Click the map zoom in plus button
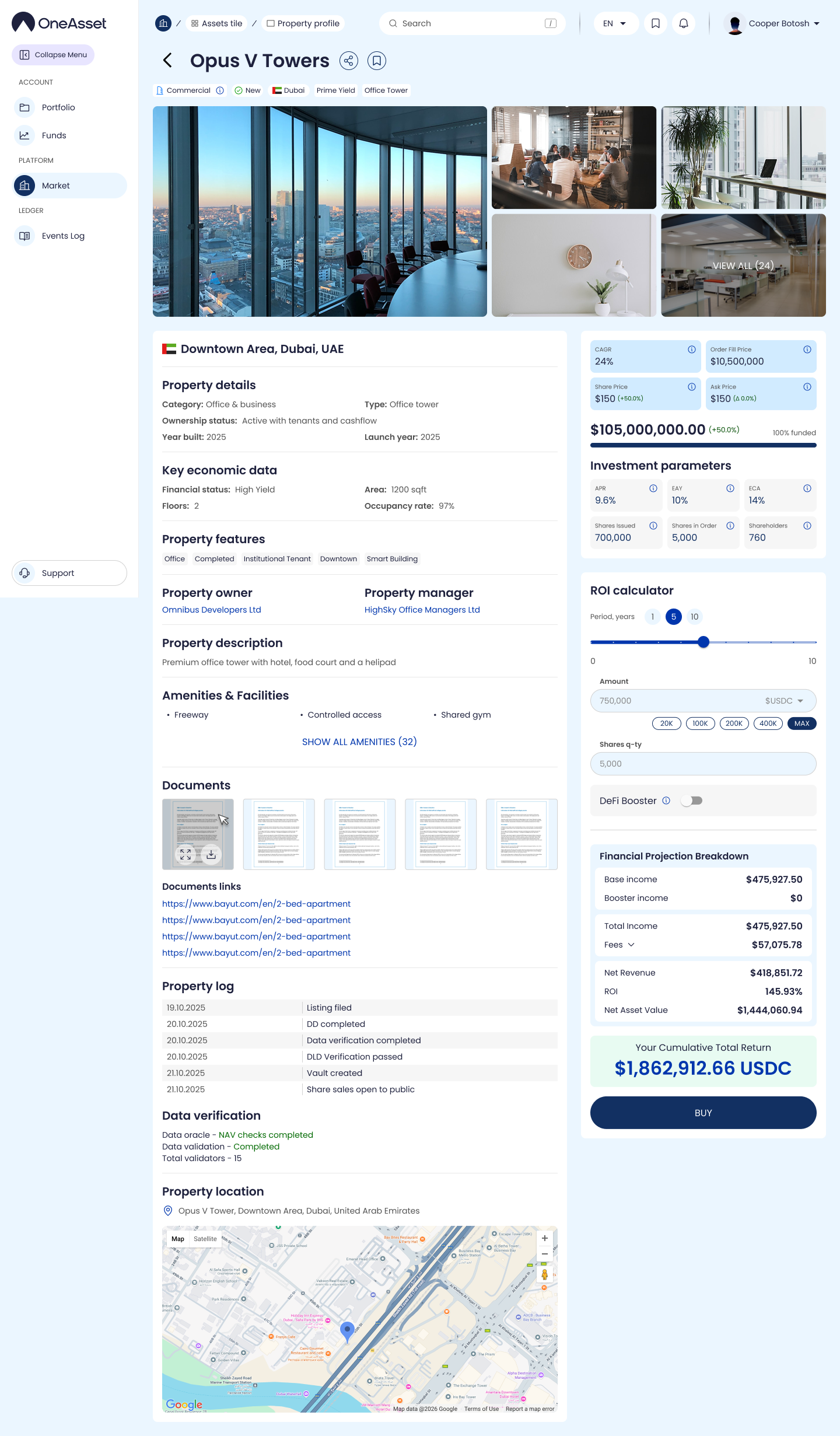 [x=544, y=1238]
